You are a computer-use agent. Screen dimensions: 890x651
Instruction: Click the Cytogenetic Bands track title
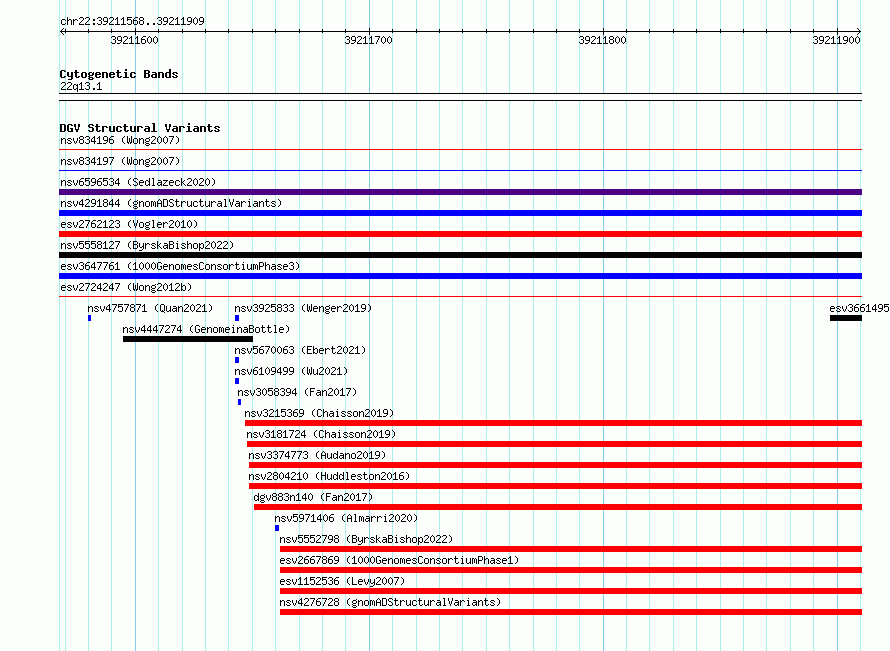[119, 74]
